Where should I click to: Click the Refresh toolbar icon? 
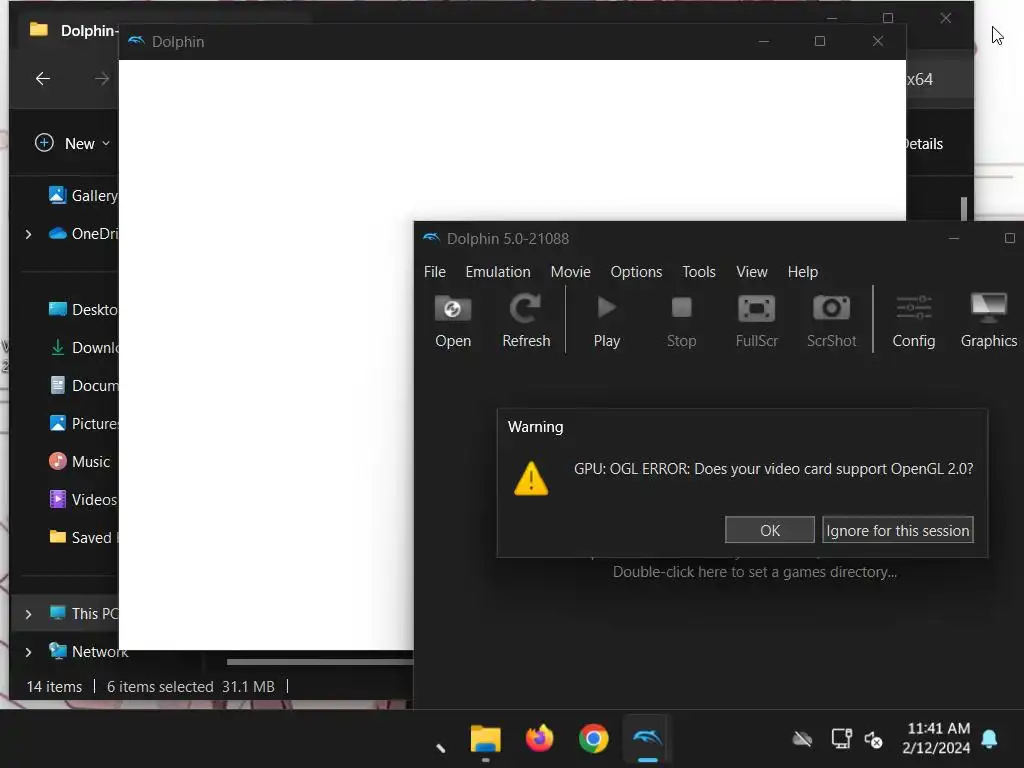[526, 321]
